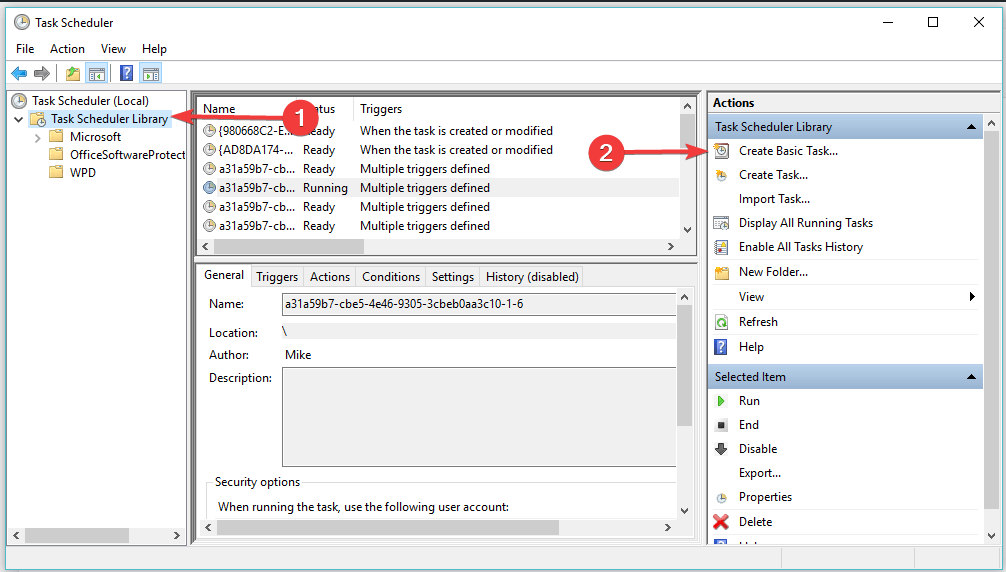Viewport: 1006px width, 572px height.
Task: Collapse the Selected Item actions section
Action: coord(971,377)
